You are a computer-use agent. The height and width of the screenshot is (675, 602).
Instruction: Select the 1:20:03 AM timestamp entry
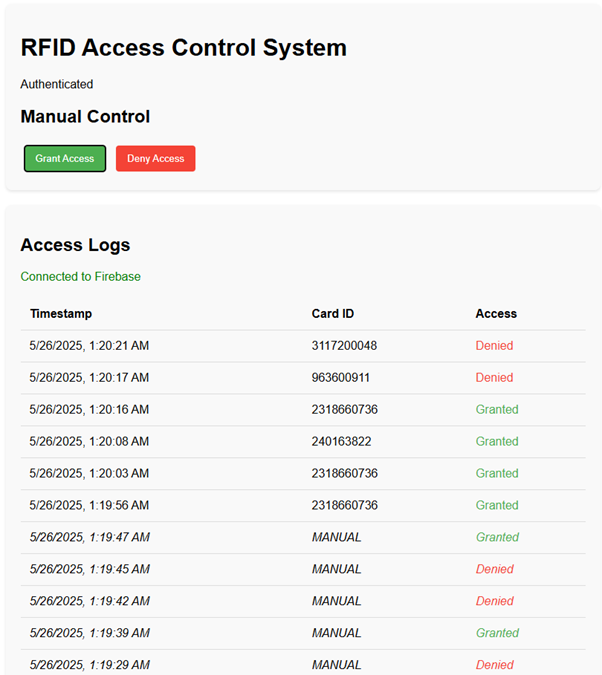point(89,474)
